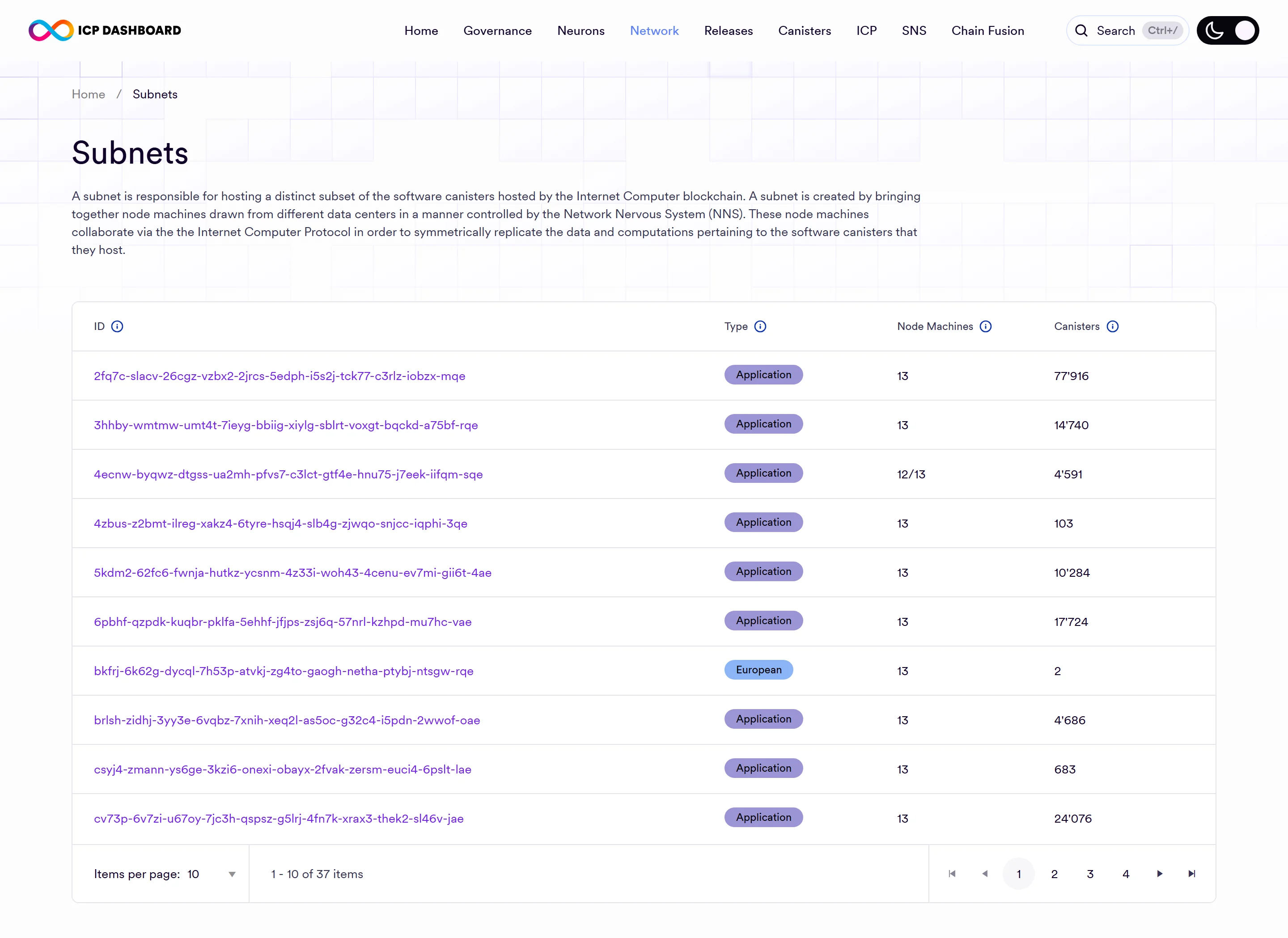Viewport: 1288px width, 938px height.
Task: Click the Canisters column info icon
Action: (x=1112, y=326)
